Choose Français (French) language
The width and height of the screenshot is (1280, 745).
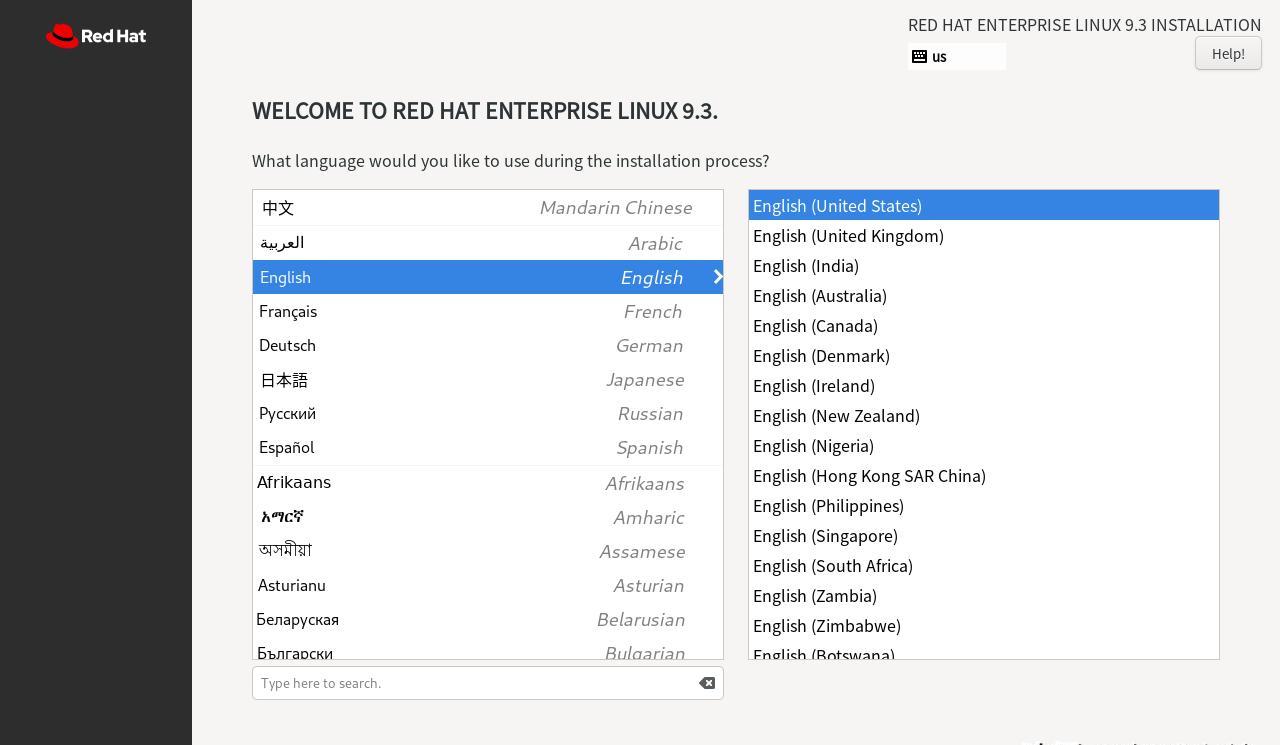click(x=488, y=311)
